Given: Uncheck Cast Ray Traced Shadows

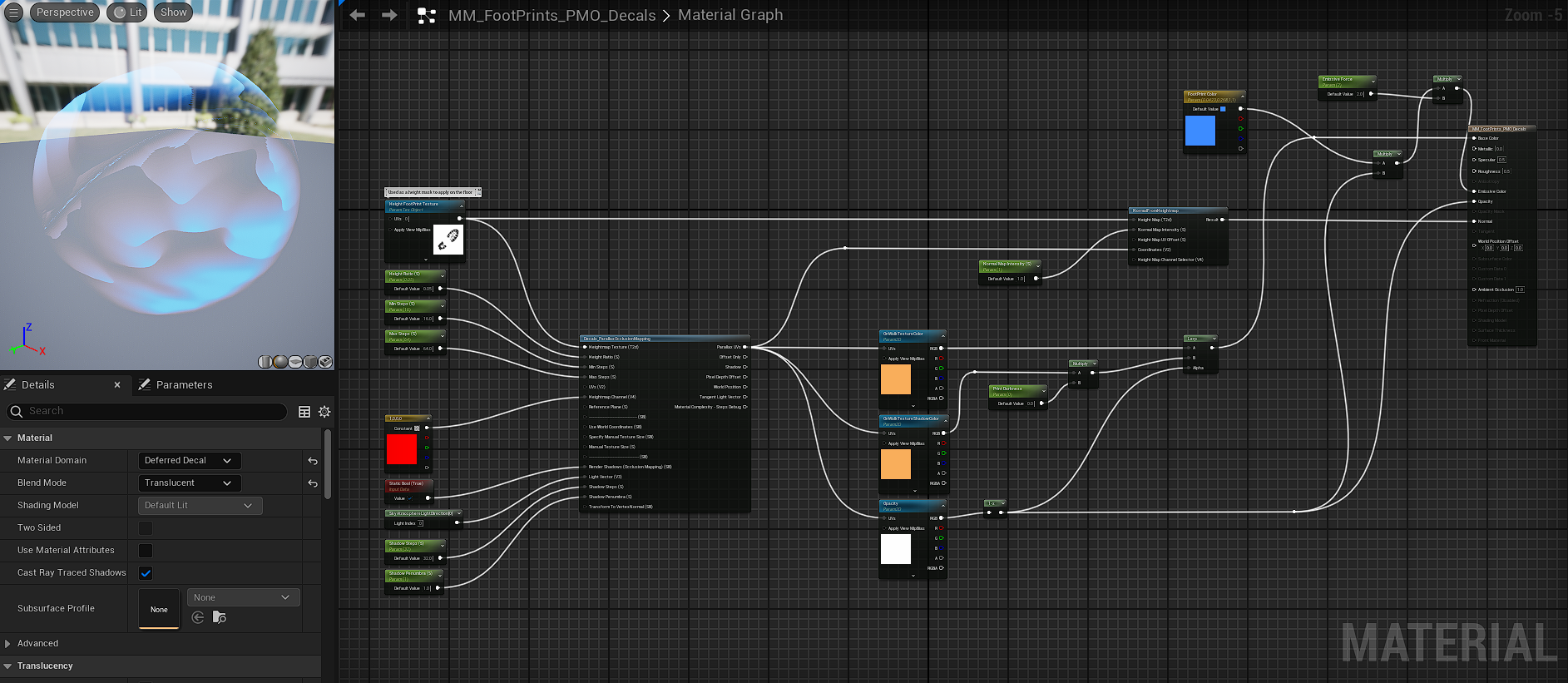Looking at the screenshot, I should [146, 573].
